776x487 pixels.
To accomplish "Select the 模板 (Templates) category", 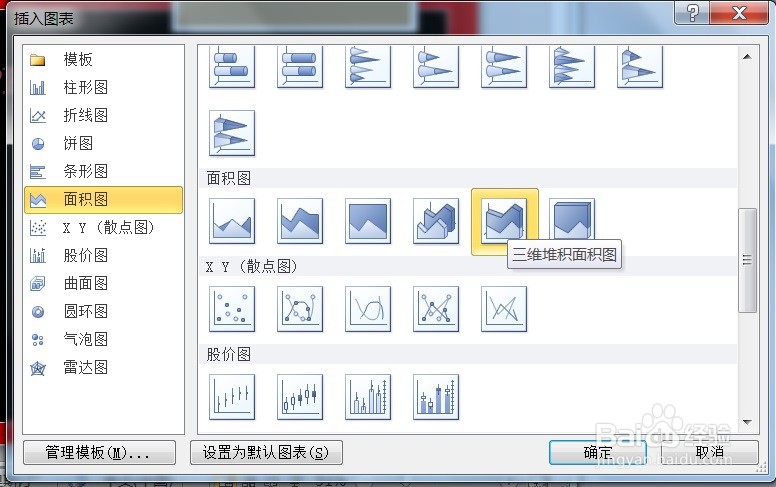I will (103, 59).
